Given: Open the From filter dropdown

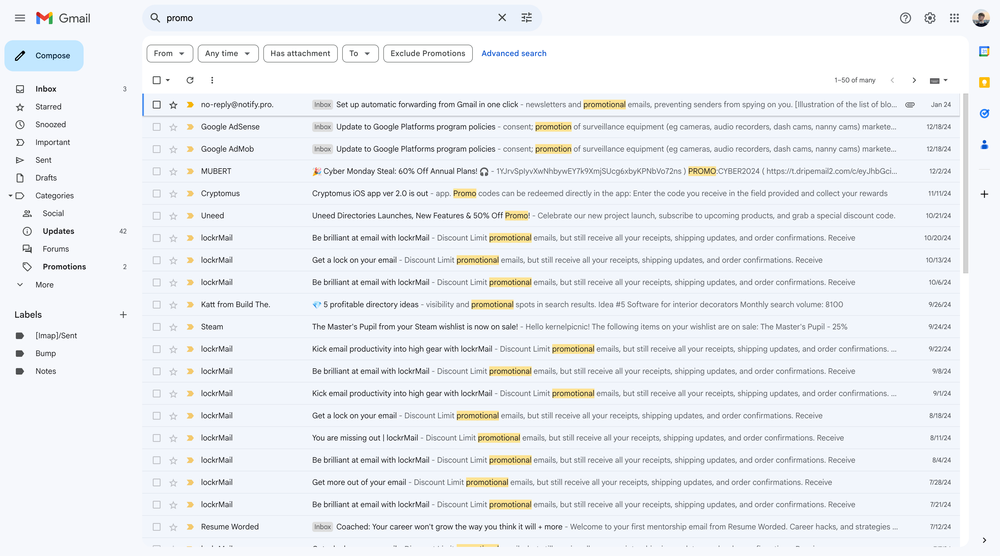Looking at the screenshot, I should click(x=169, y=54).
